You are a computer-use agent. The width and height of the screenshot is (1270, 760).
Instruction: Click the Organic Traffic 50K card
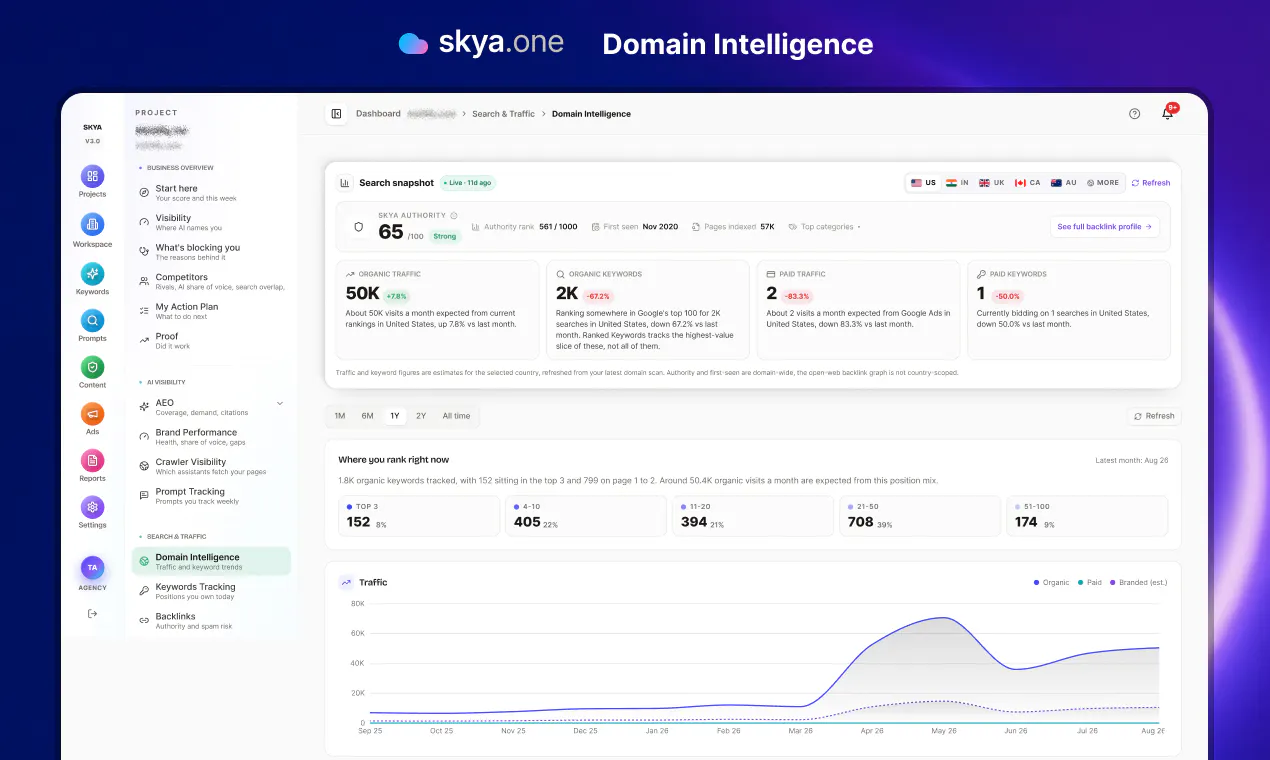coord(437,310)
